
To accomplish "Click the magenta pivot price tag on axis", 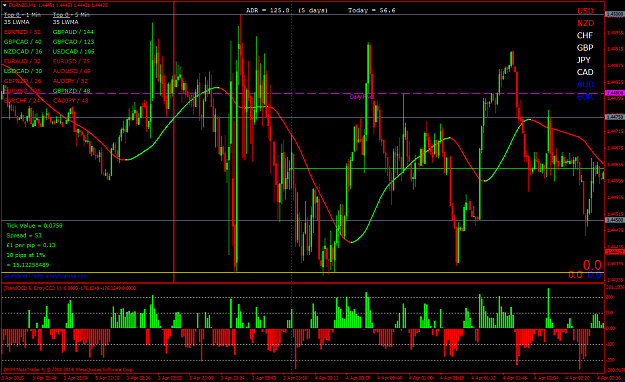I will (x=615, y=93).
